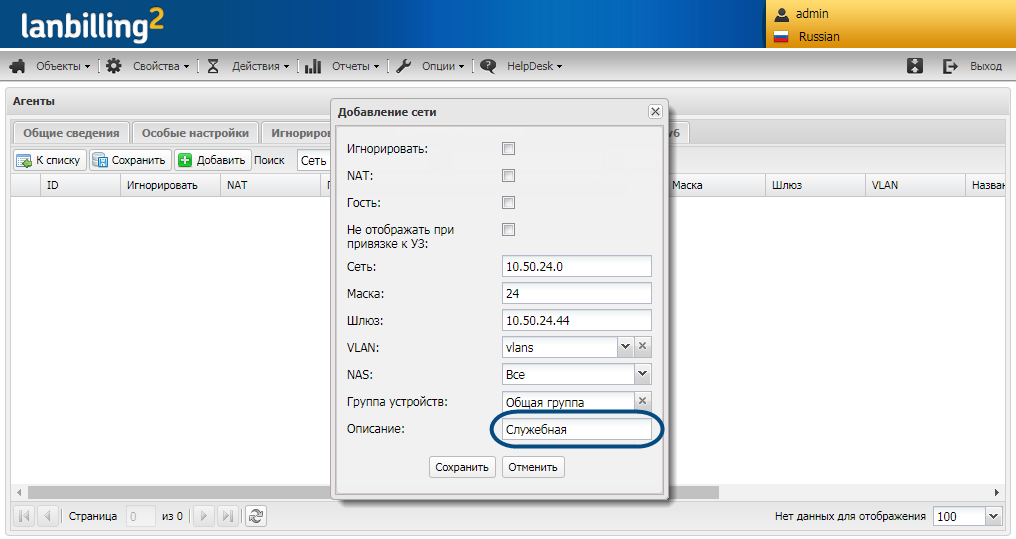This screenshot has height=539, width=1016.
Task: Click the horizontal scrollbar right arrow
Action: pos(997,492)
